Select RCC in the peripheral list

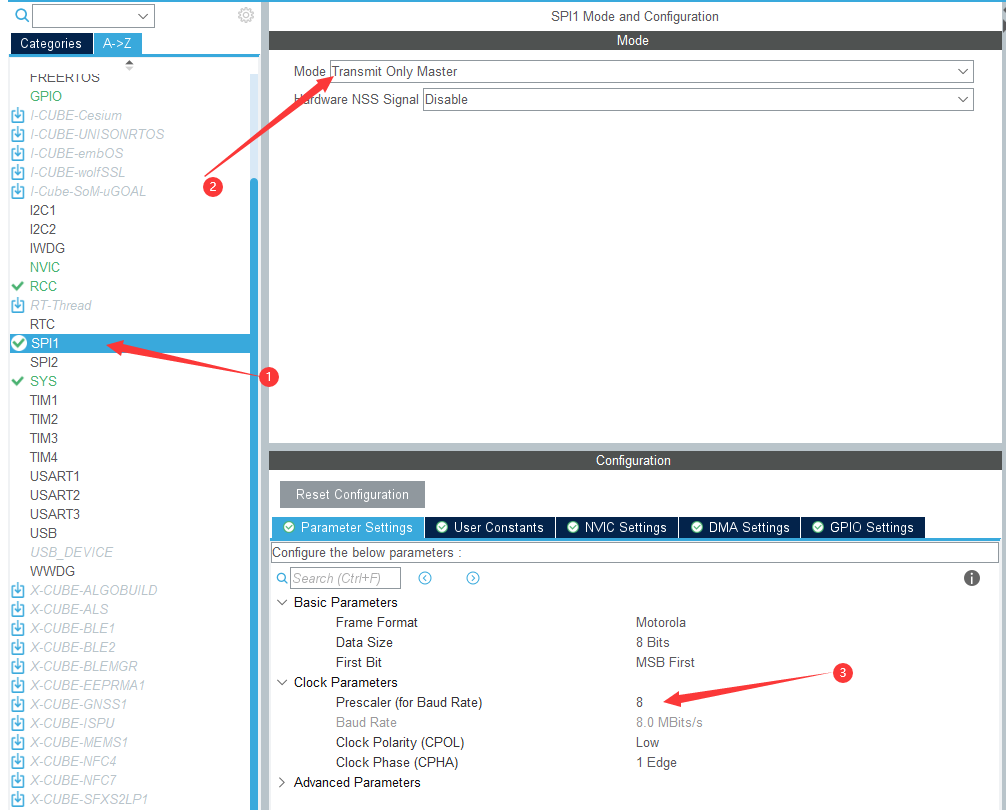pyautogui.click(x=44, y=286)
